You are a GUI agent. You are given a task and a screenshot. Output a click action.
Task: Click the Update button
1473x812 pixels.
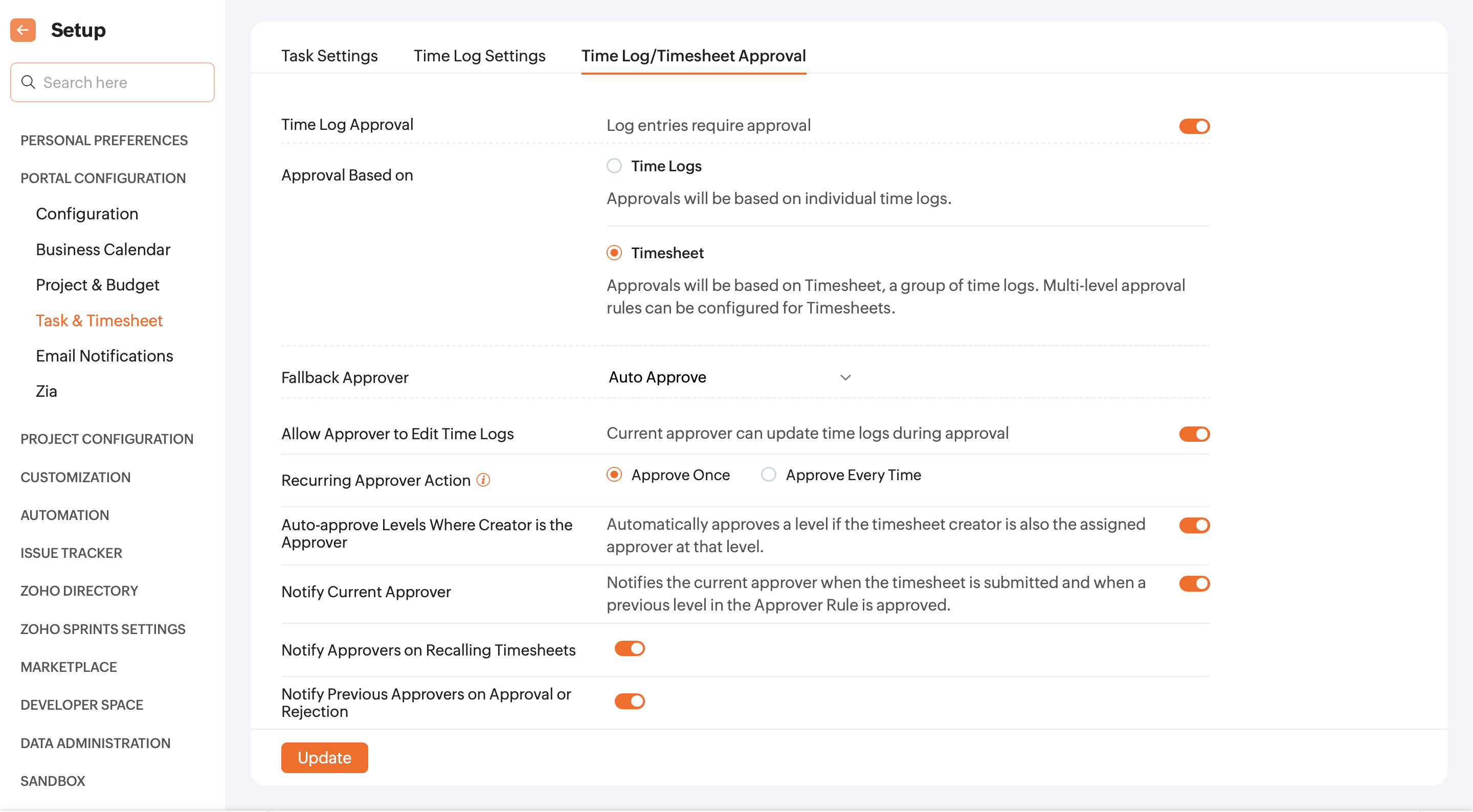click(x=324, y=757)
